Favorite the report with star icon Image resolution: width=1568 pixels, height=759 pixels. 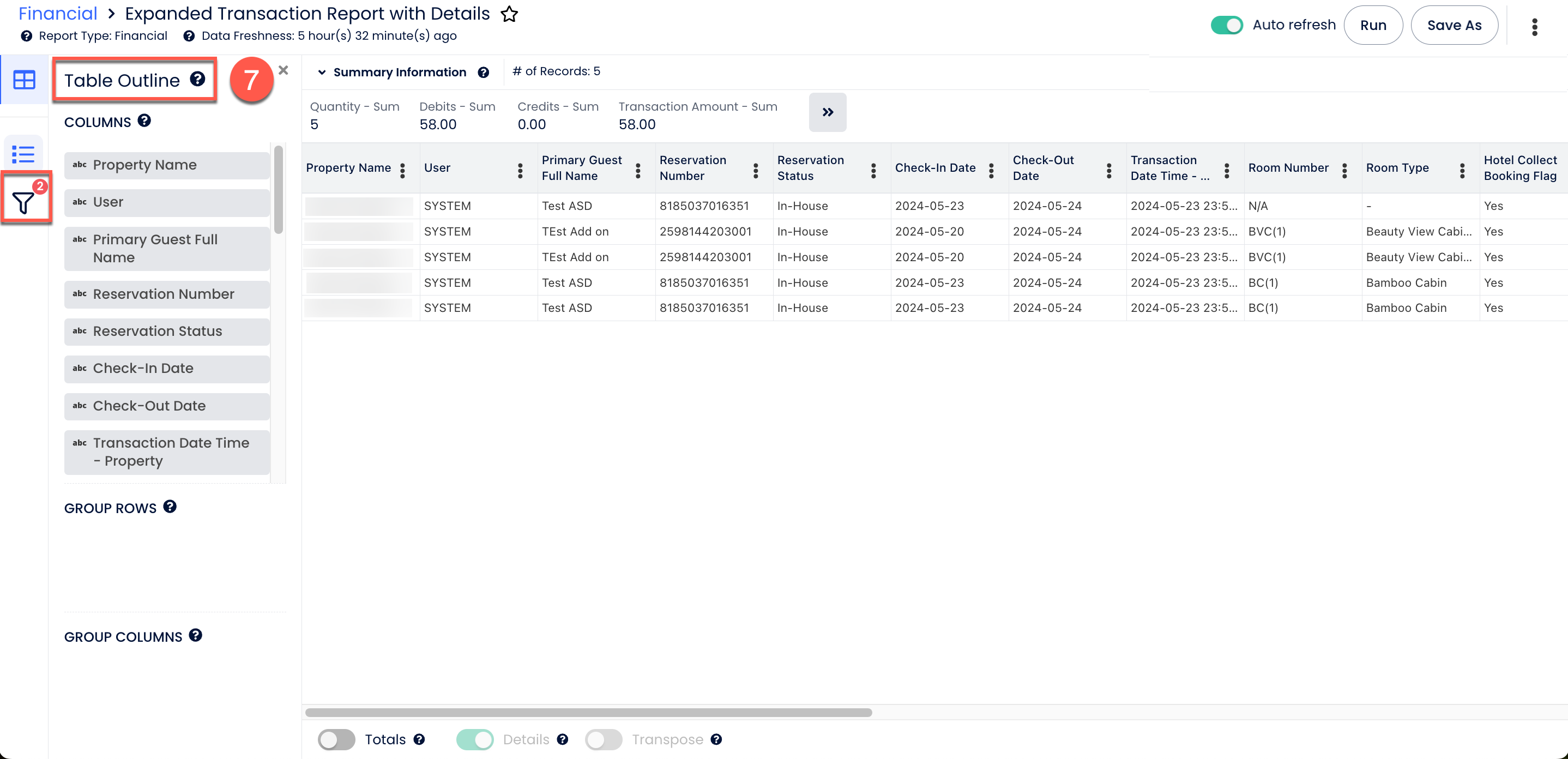click(509, 14)
